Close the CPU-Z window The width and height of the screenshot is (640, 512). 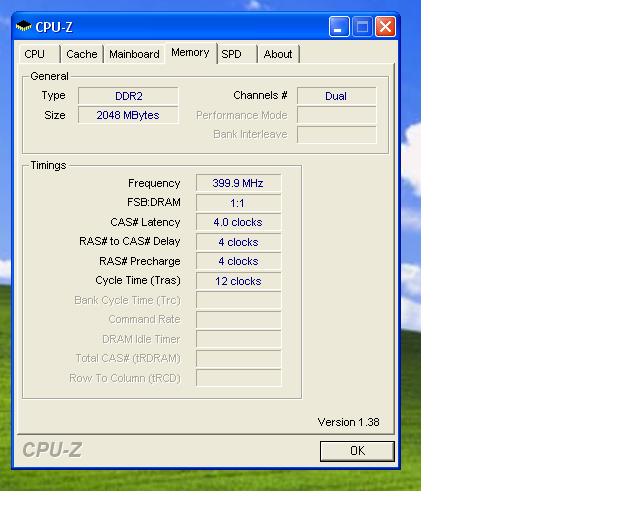pos(385,27)
